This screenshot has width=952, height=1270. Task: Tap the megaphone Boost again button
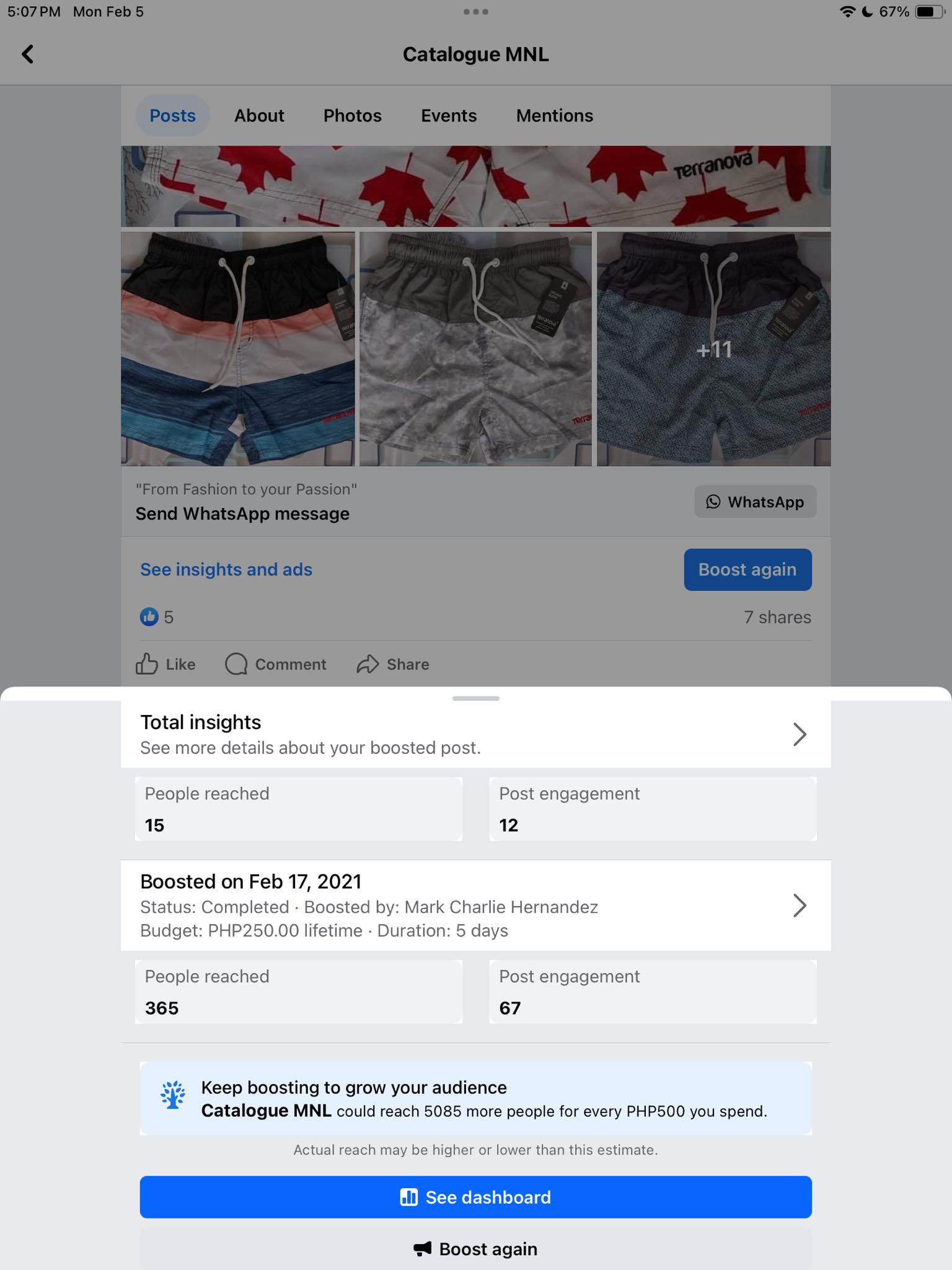475,1249
